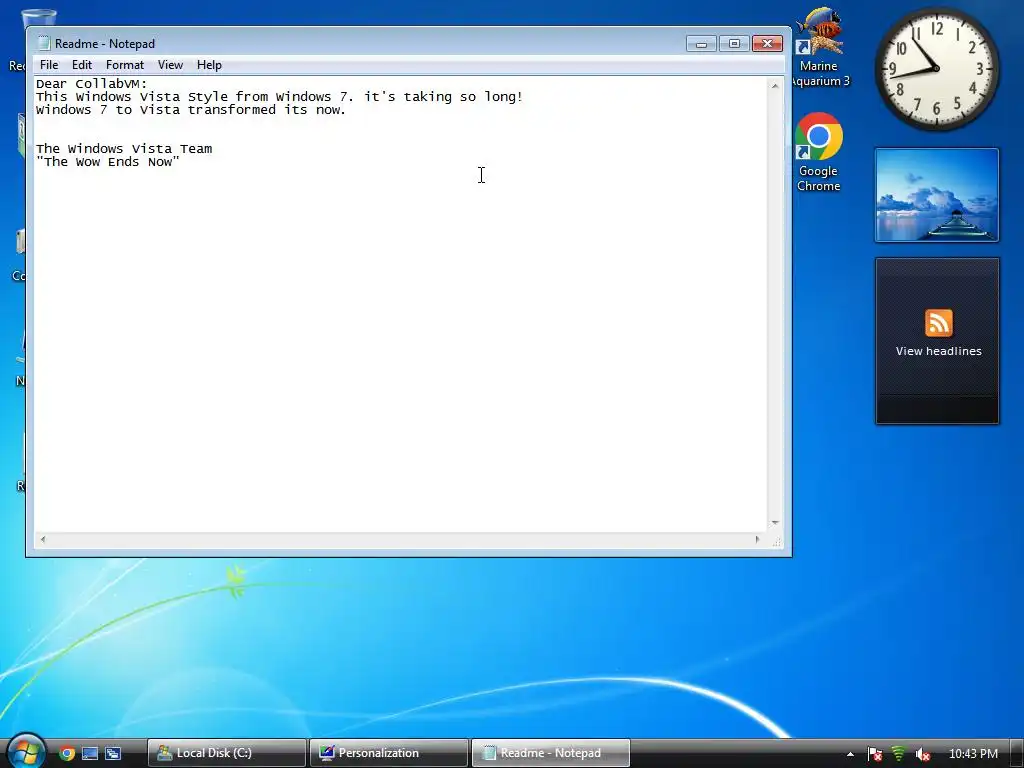This screenshot has width=1024, height=768.
Task: Open Google Chrome desktop shortcut
Action: point(818,152)
